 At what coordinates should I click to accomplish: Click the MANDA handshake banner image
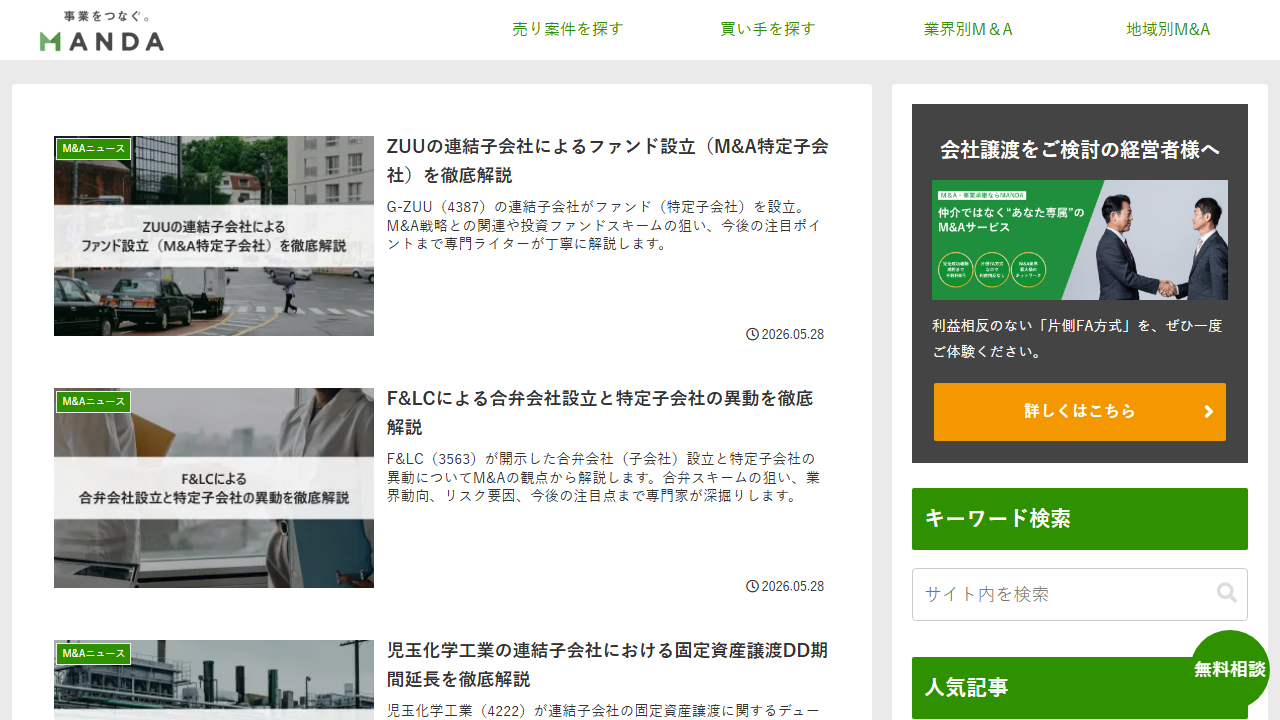(1080, 240)
